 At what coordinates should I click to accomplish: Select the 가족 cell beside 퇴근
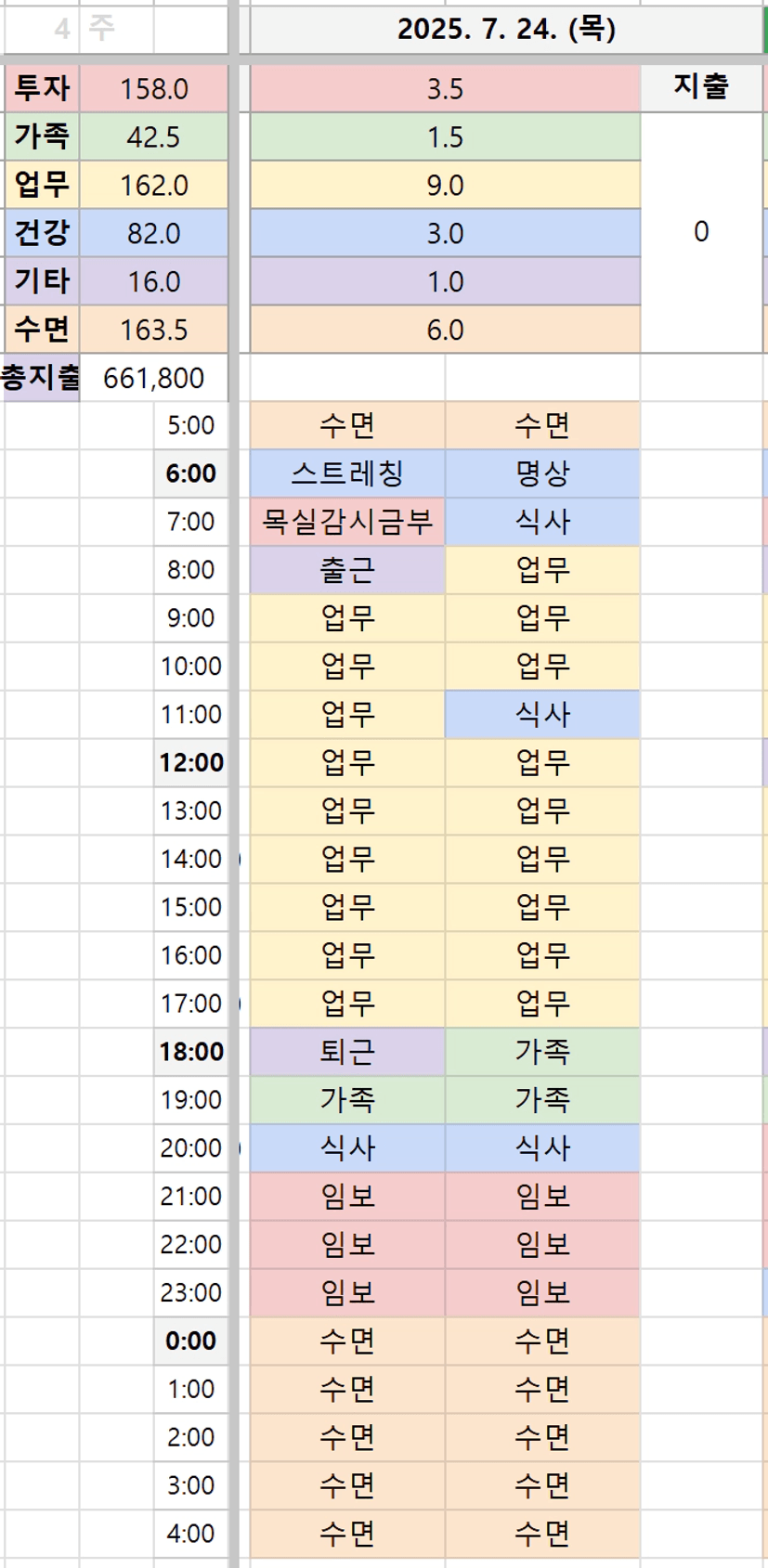click(x=542, y=1052)
